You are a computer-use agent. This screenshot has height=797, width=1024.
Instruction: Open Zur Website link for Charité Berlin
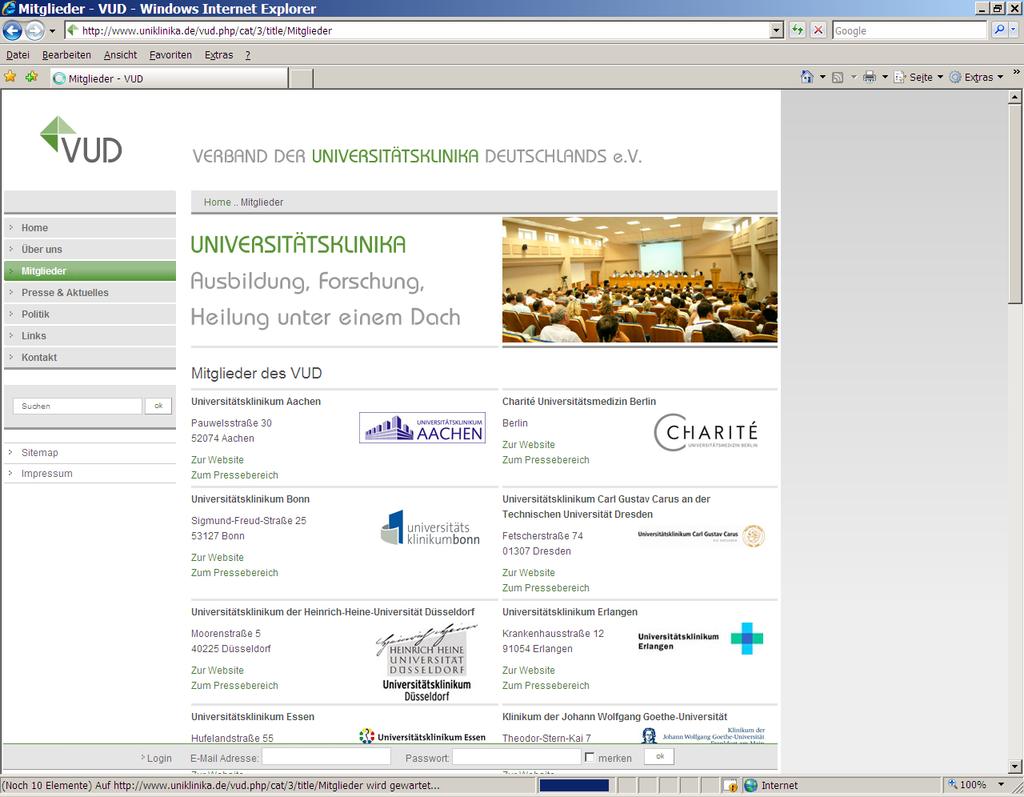(528, 445)
